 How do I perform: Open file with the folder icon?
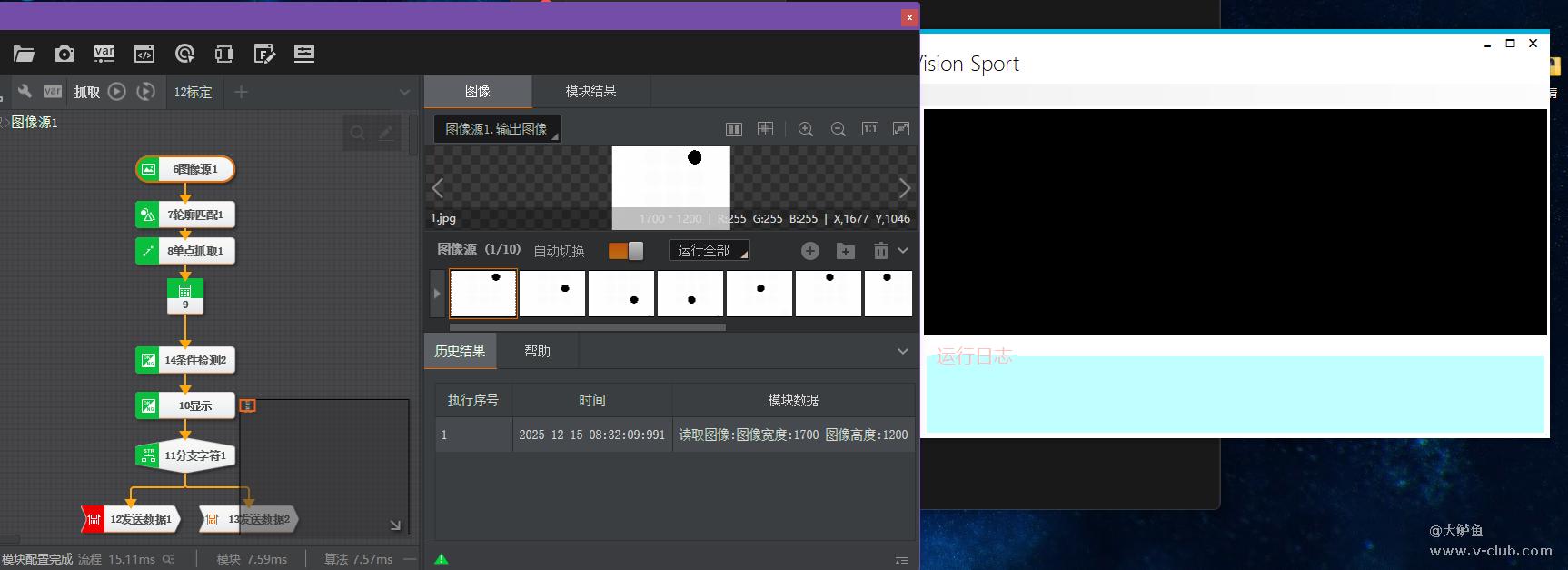[24, 54]
